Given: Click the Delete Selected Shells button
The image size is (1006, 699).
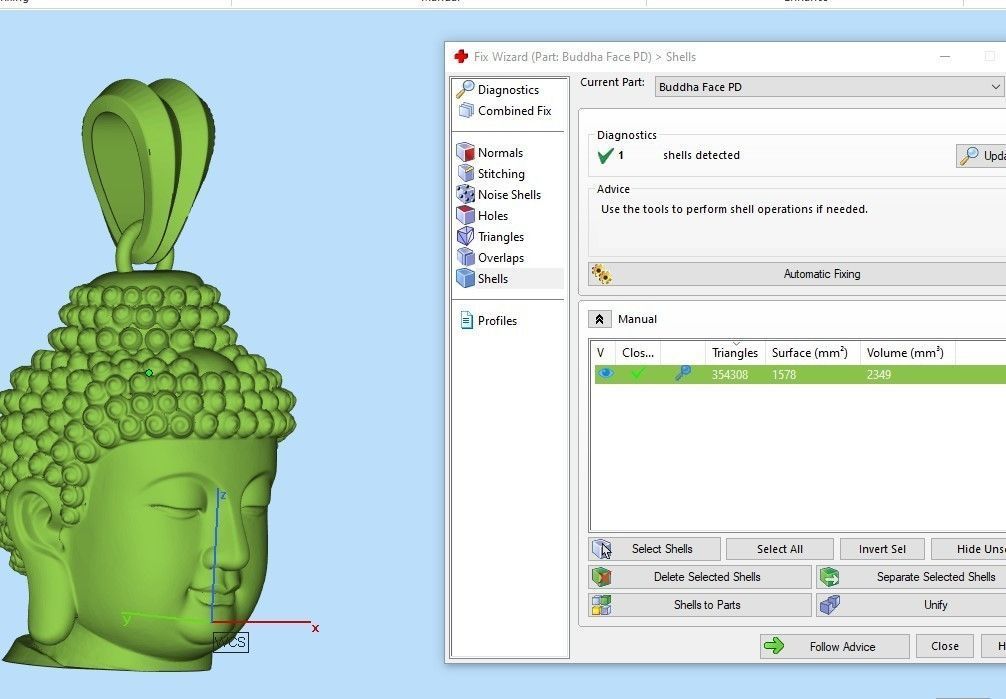Looking at the screenshot, I should (x=700, y=577).
